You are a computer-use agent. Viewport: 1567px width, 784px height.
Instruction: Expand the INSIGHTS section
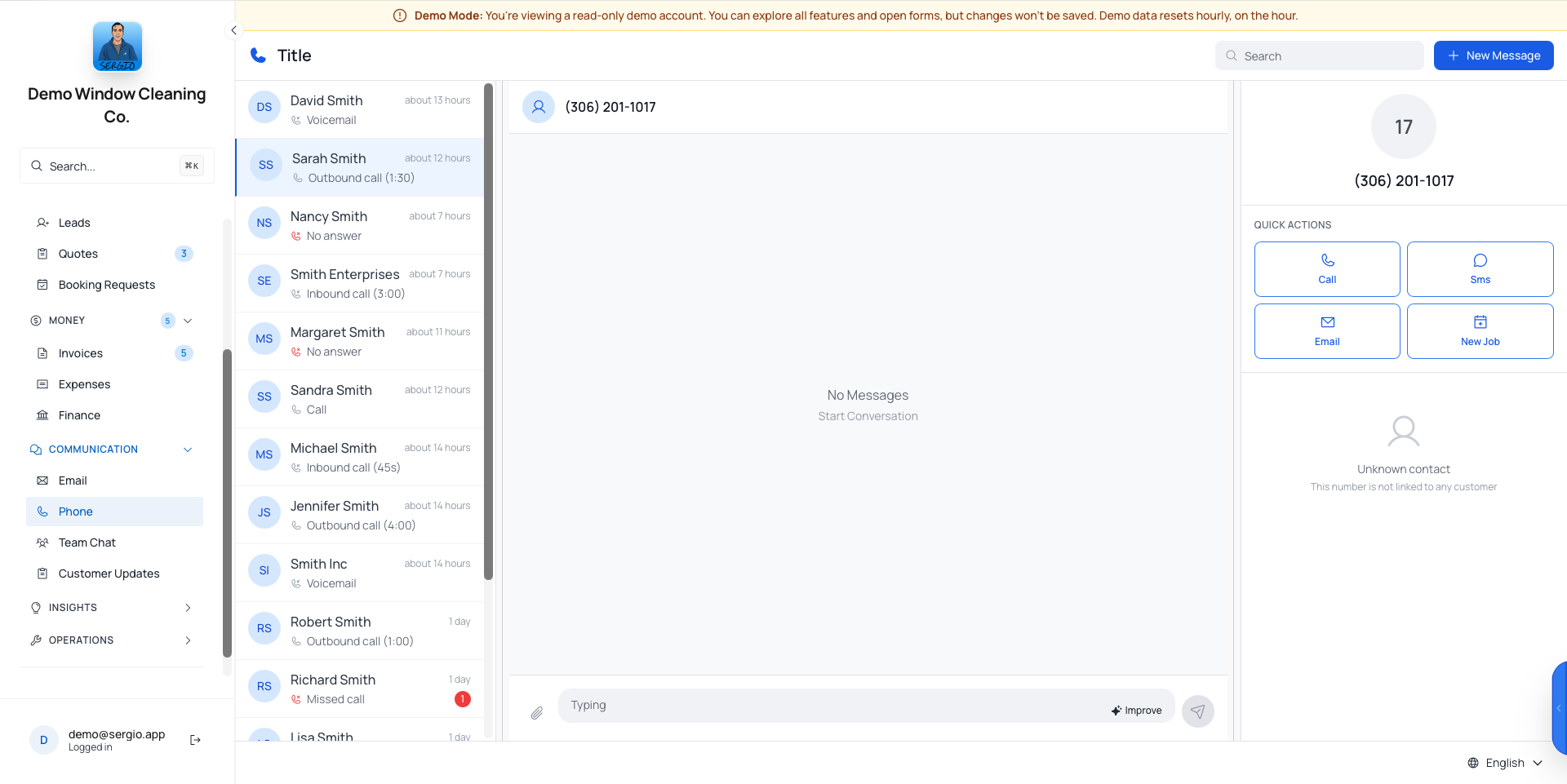(111, 608)
